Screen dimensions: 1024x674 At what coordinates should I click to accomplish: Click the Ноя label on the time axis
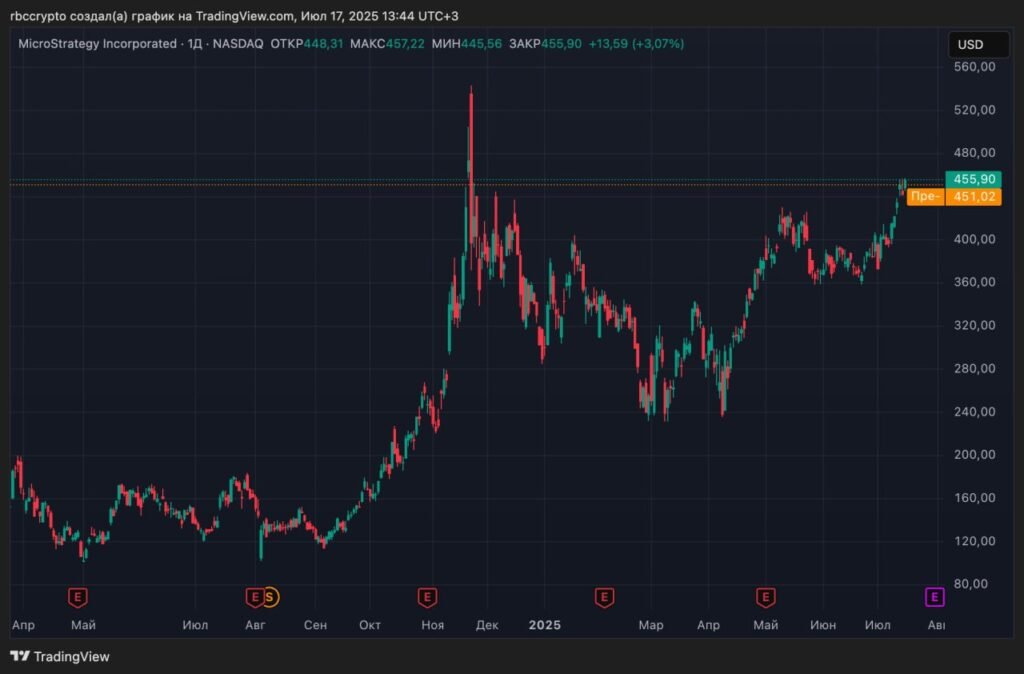(432, 625)
